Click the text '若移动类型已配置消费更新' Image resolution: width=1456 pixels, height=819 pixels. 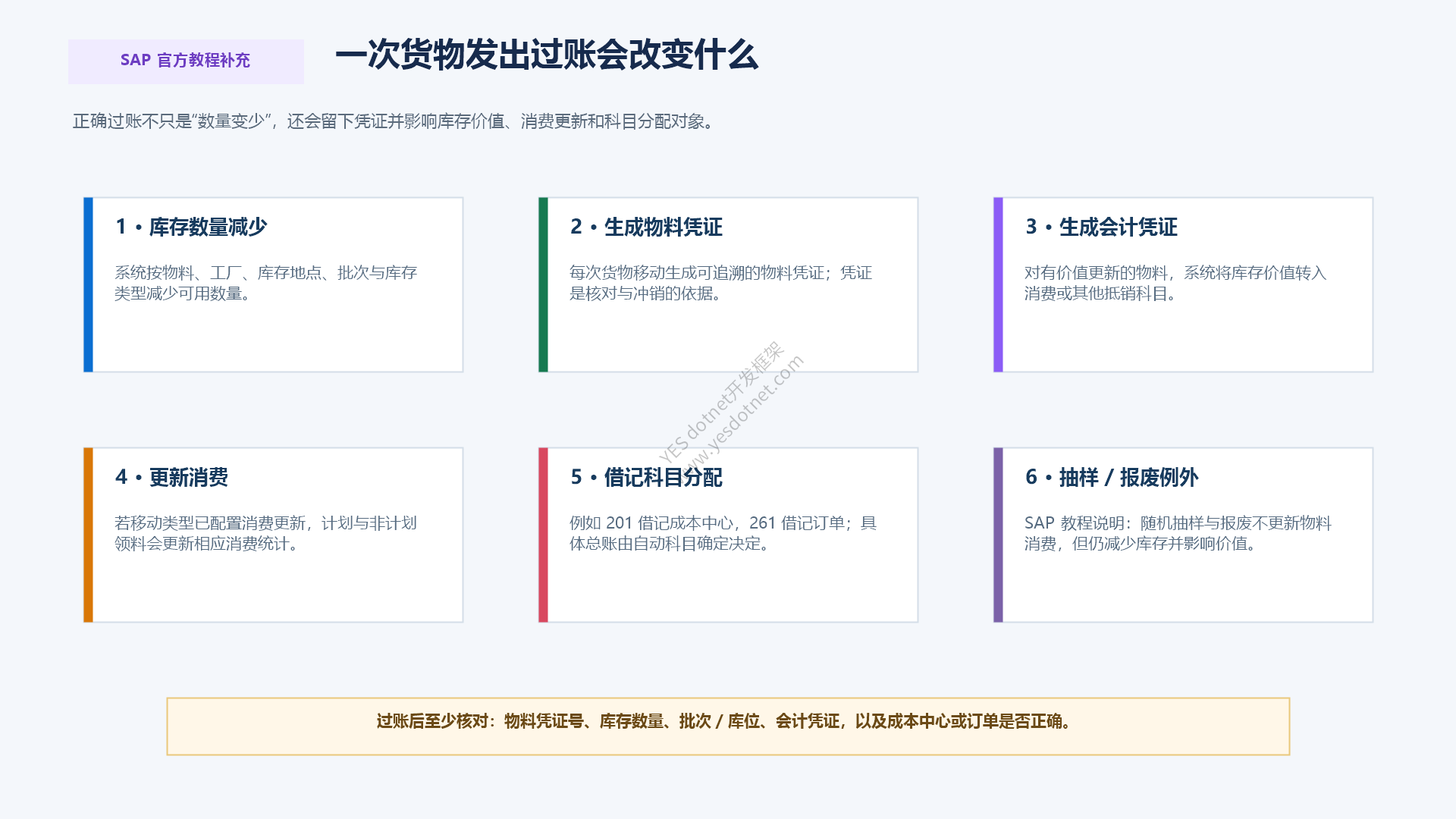click(265, 533)
